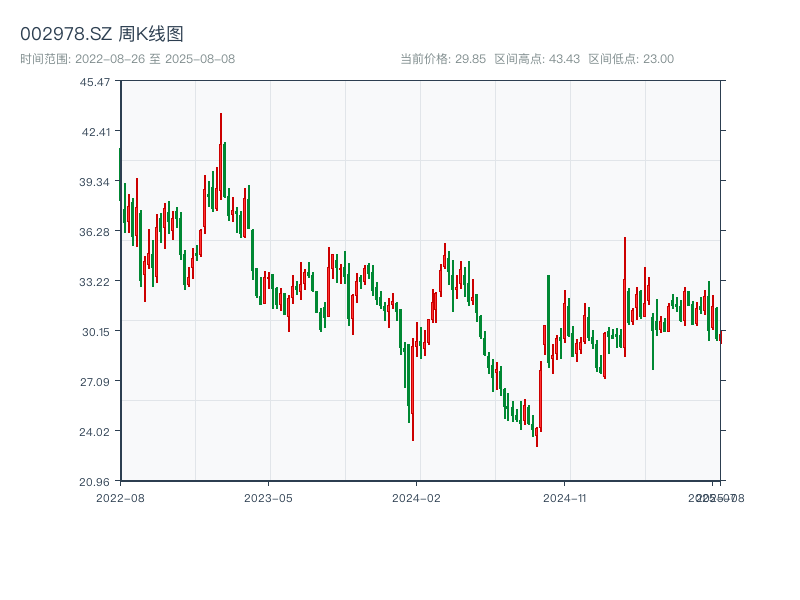Screen dimensions: 800x600
Task: Click the 区间低点 23.00 label
Action: coord(631,59)
